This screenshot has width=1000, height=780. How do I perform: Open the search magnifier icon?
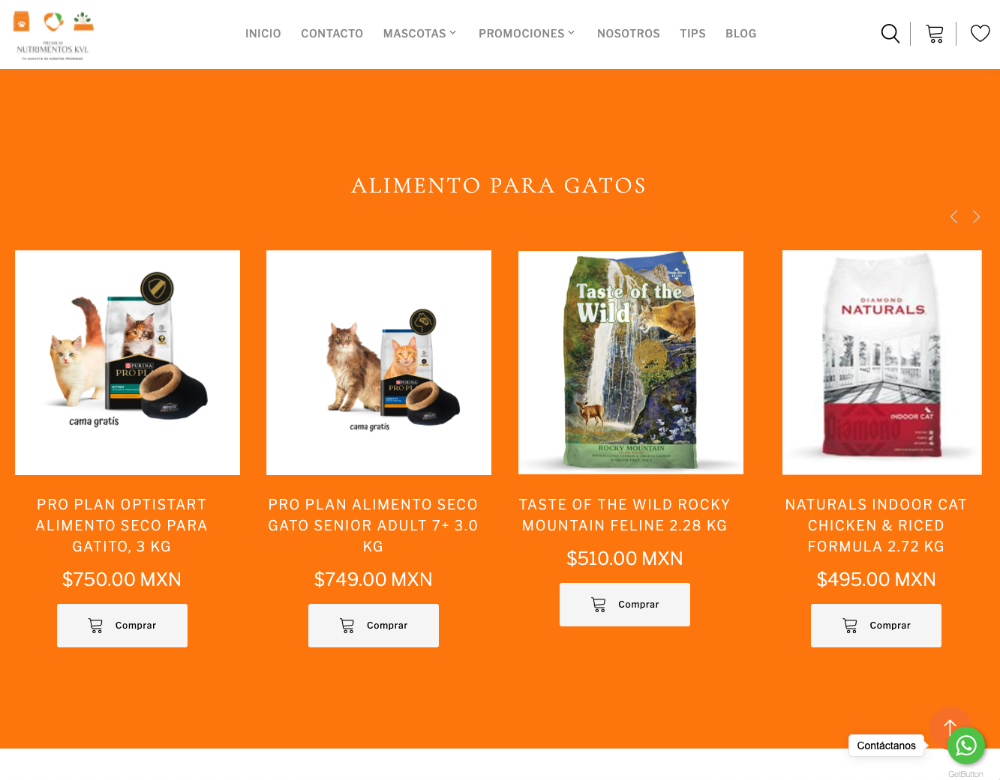pos(890,33)
